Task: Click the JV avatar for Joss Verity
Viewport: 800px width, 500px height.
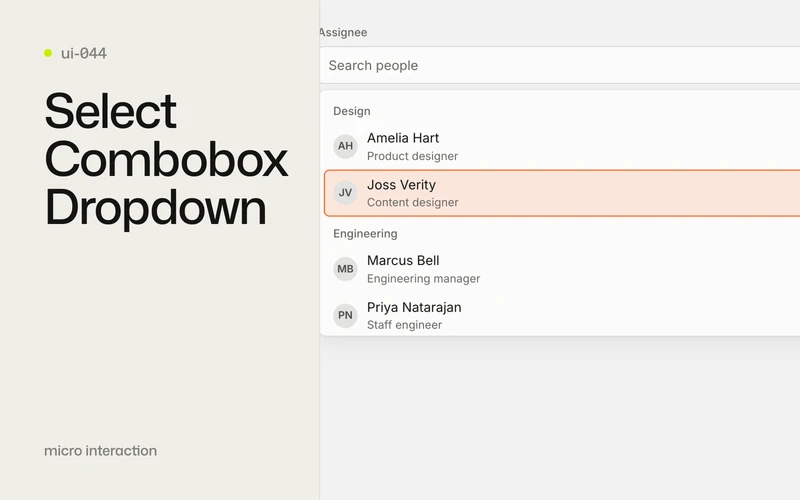Action: point(345,193)
